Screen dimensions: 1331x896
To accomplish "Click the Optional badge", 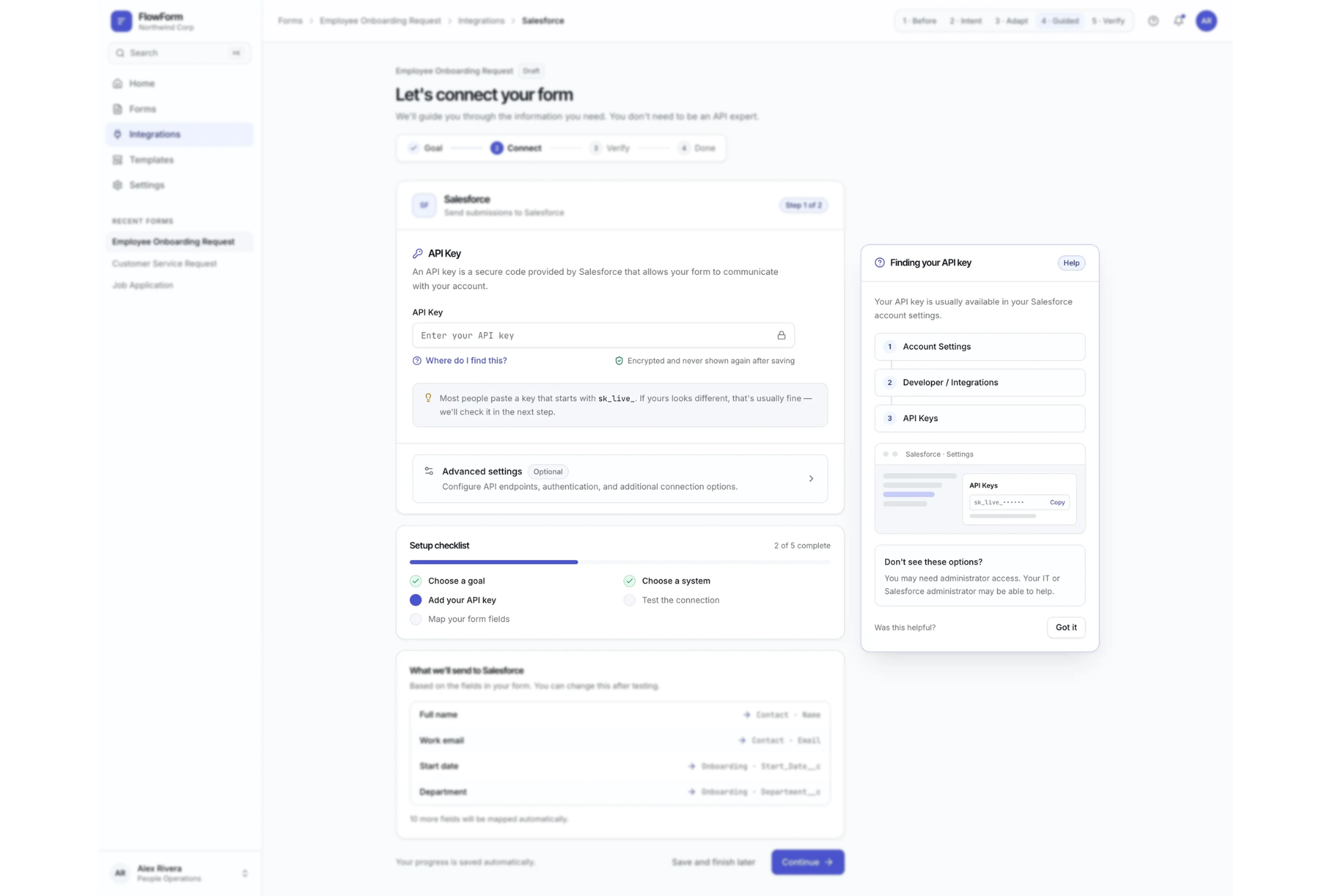I will [548, 472].
